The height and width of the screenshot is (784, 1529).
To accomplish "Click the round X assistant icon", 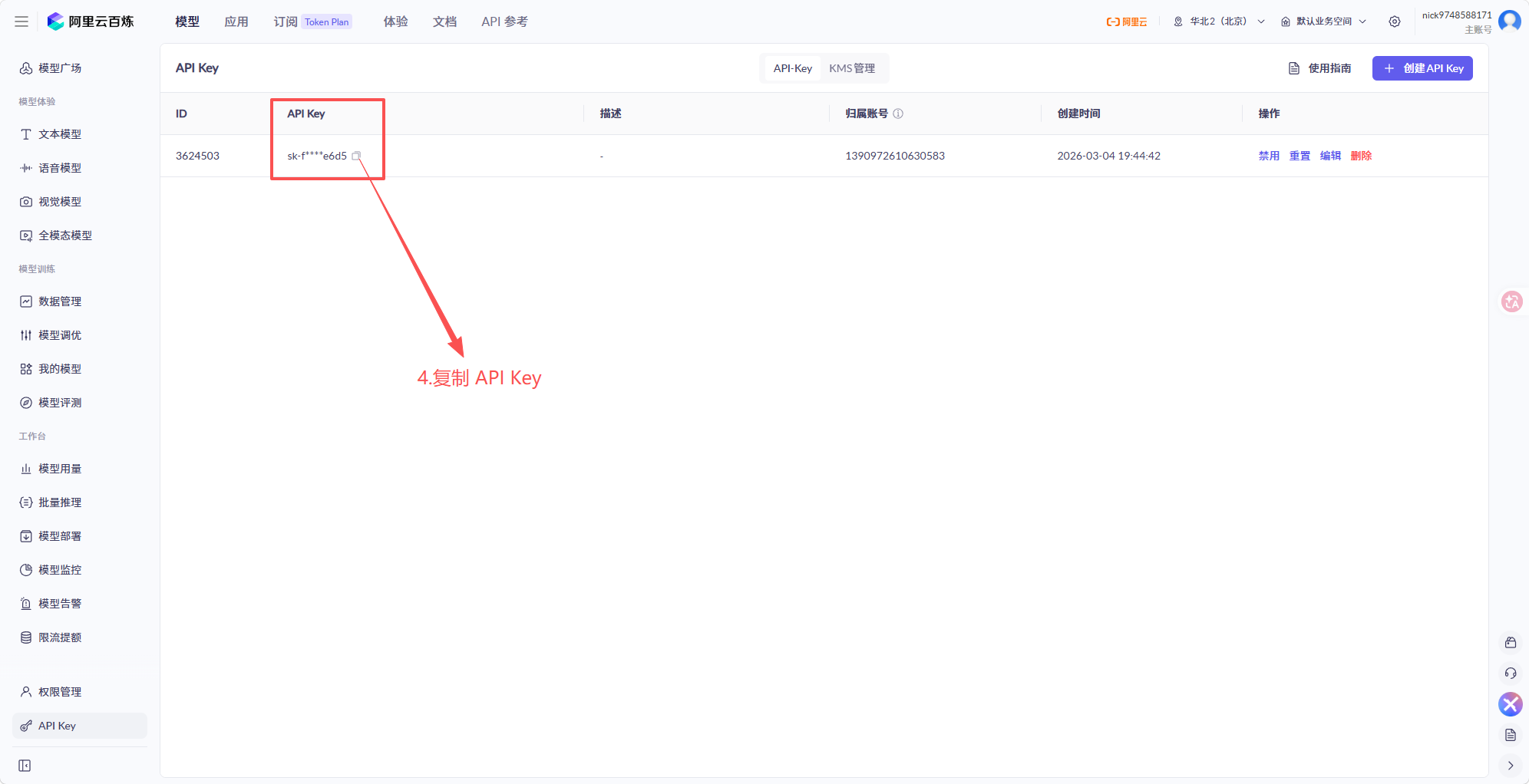I will pos(1511,704).
